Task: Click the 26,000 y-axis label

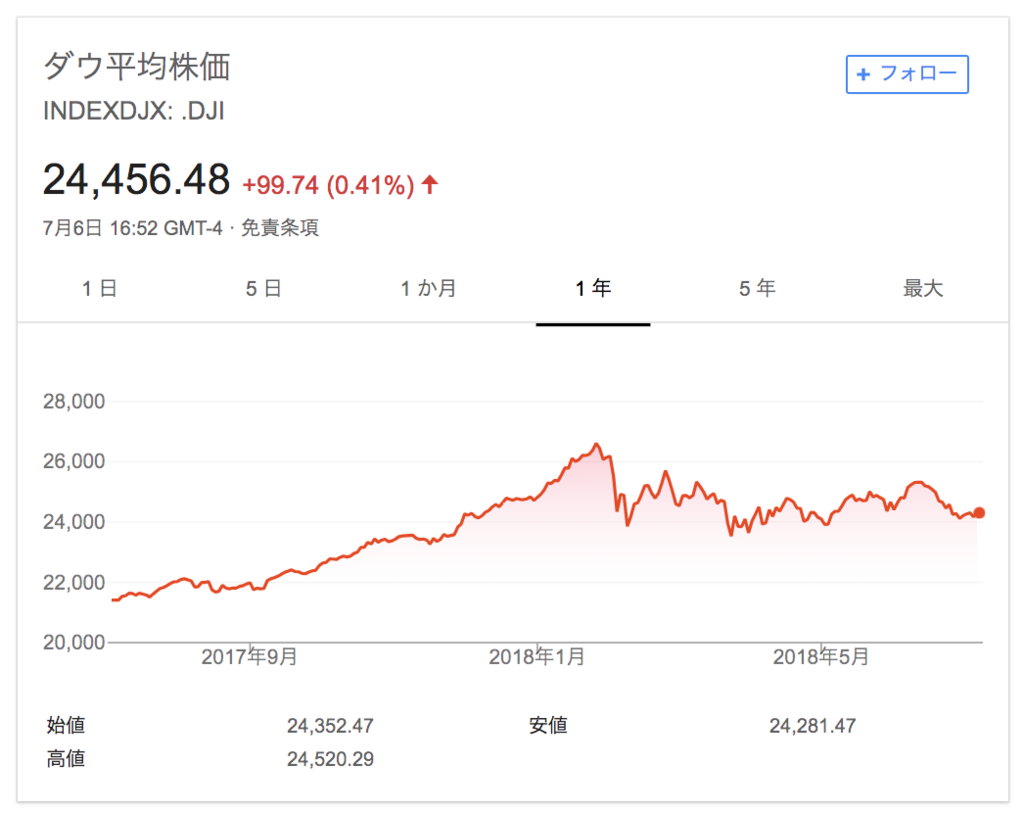Action: [74, 461]
